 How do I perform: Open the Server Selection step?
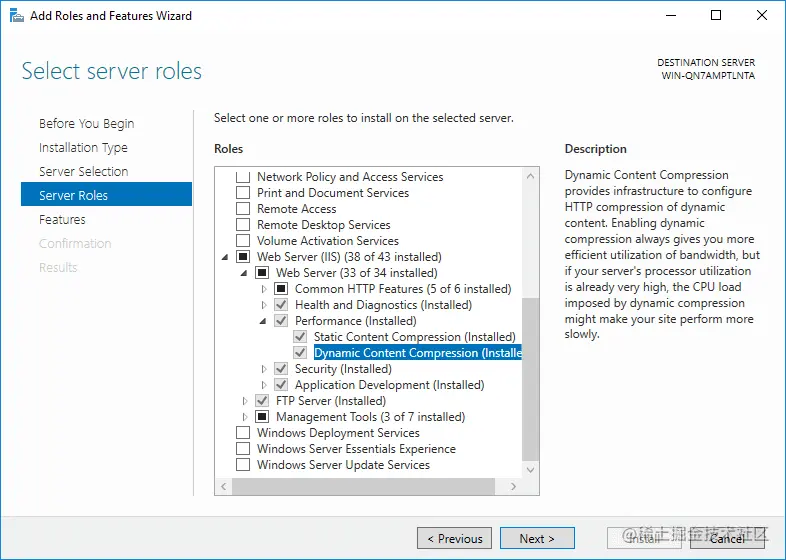(84, 171)
